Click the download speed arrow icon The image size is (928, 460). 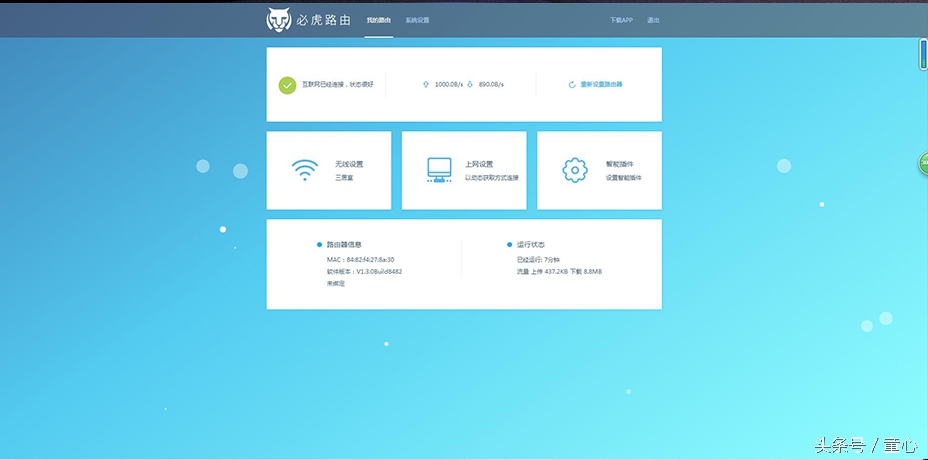pyautogui.click(x=470, y=85)
